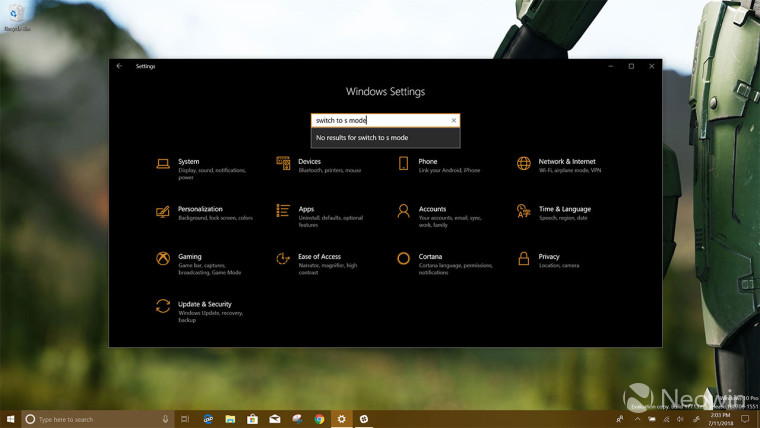Open the Accounts person icon
This screenshot has width=760, height=428.
(x=403, y=211)
